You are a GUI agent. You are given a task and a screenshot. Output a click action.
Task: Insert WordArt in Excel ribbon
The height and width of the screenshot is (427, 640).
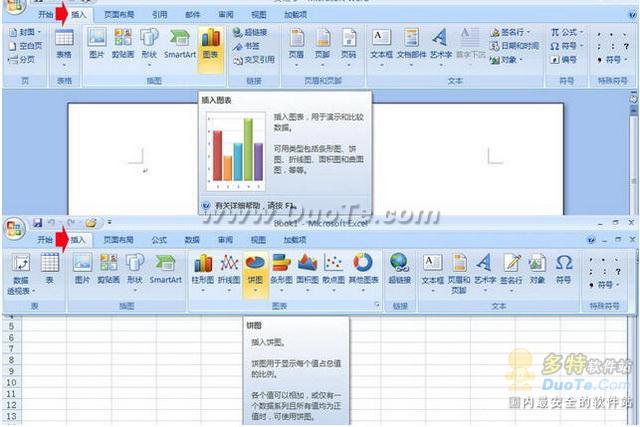pyautogui.click(x=485, y=272)
